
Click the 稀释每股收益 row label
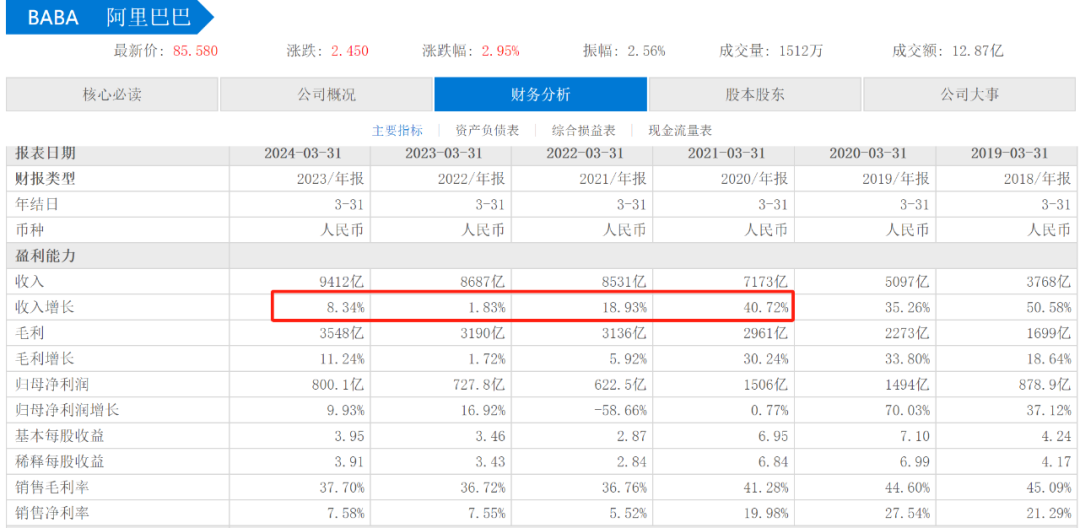[x=61, y=462]
